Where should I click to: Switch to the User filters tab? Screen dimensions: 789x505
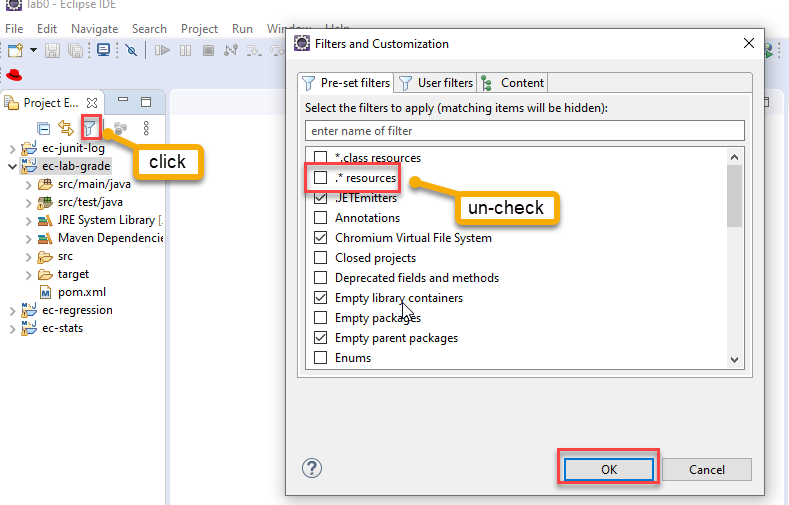(x=436, y=83)
